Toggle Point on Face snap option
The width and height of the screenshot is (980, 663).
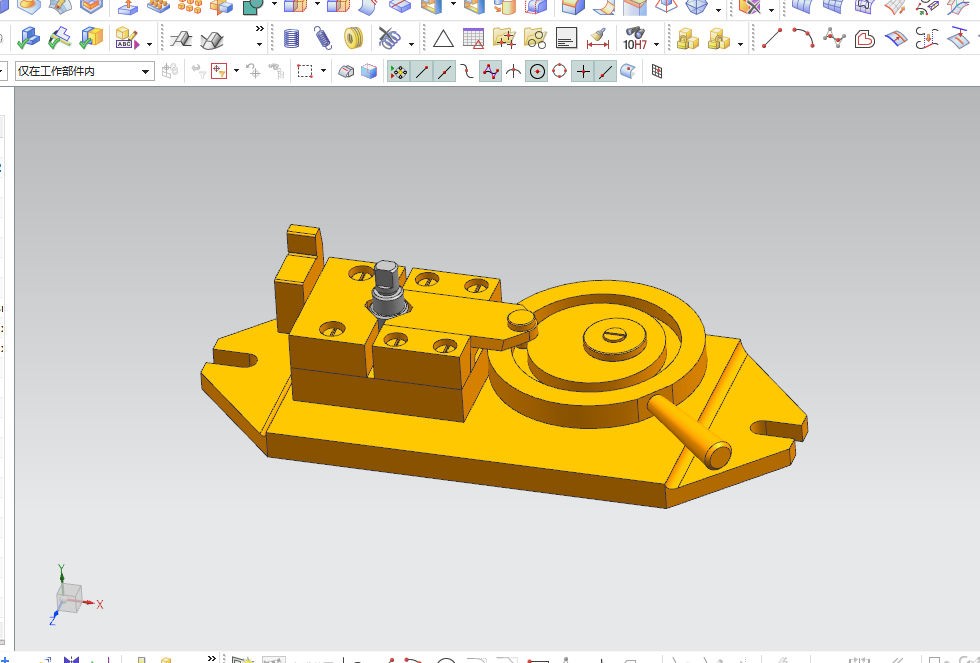coord(628,72)
